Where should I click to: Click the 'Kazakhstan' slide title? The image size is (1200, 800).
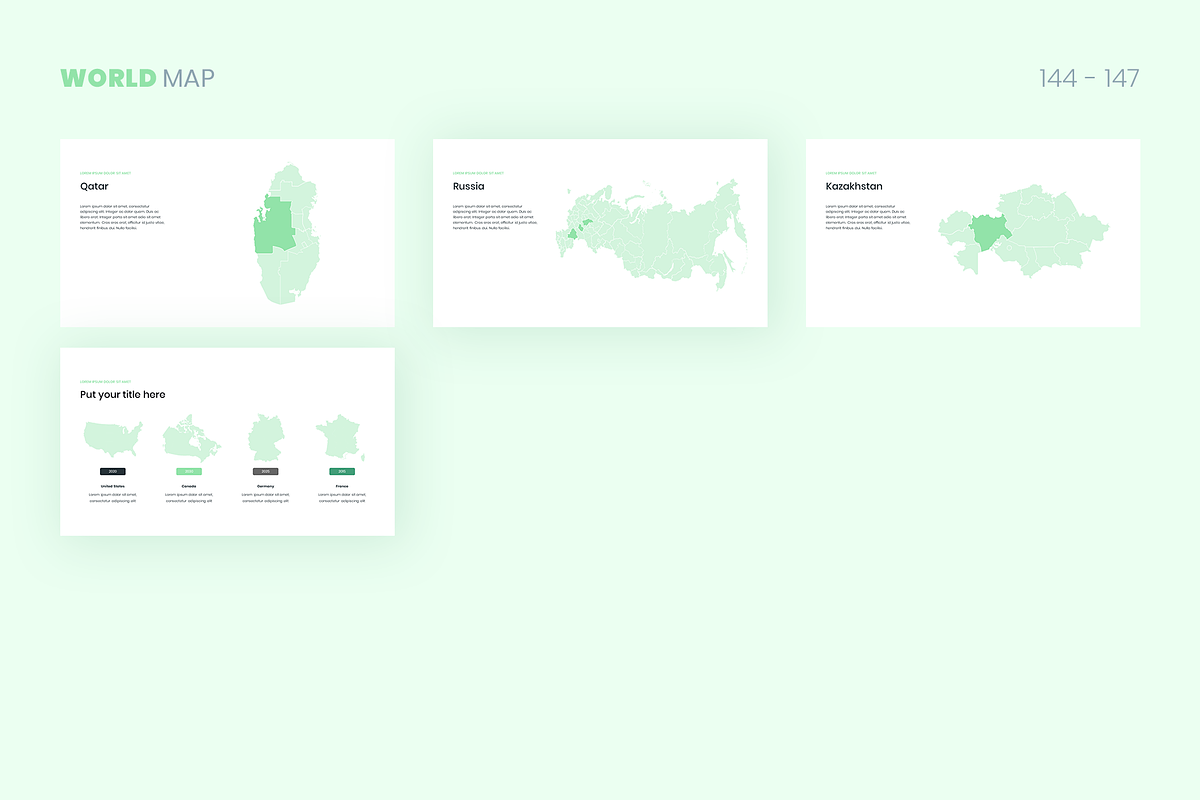[854, 187]
